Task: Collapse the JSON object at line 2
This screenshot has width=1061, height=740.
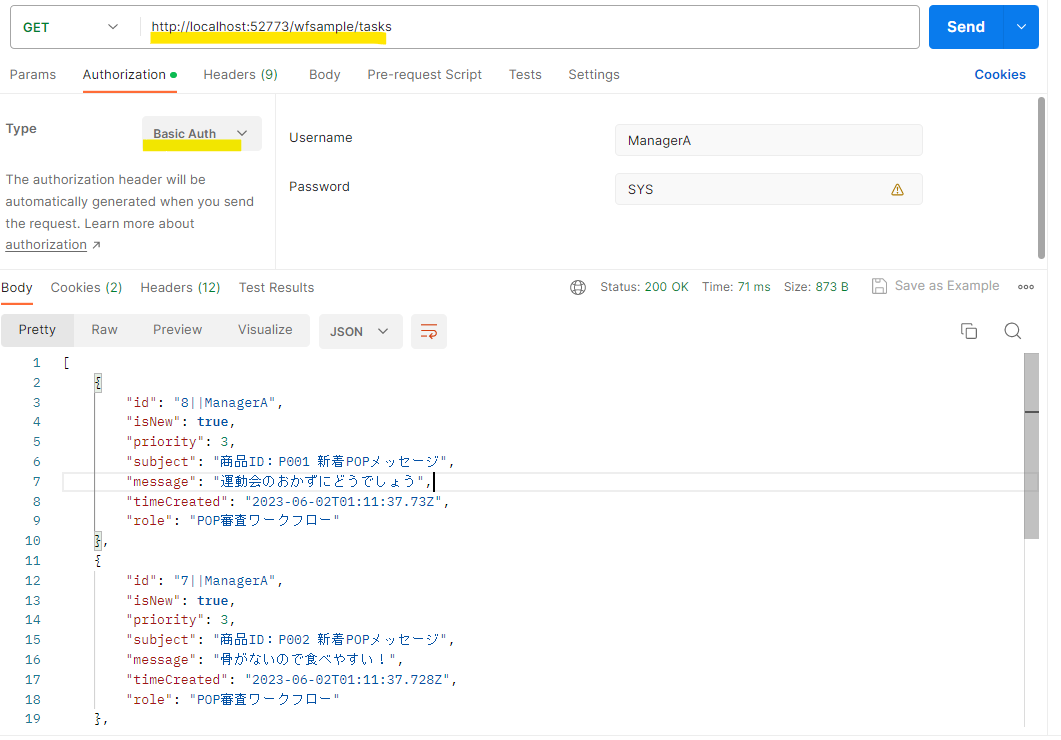Action: 98,383
